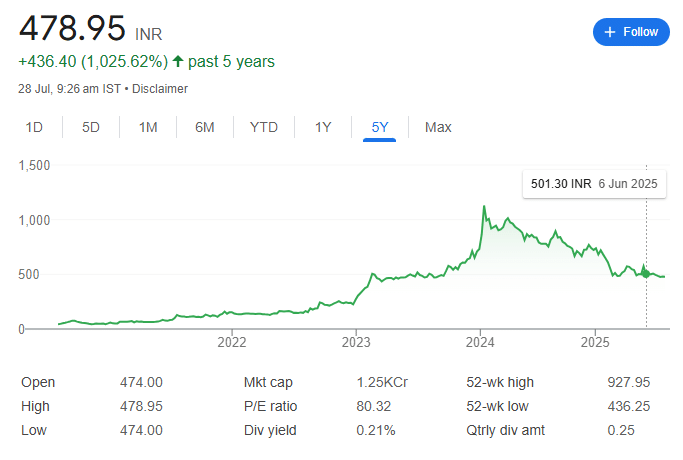
Task: Switch to 6M chart view
Action: tap(205, 127)
